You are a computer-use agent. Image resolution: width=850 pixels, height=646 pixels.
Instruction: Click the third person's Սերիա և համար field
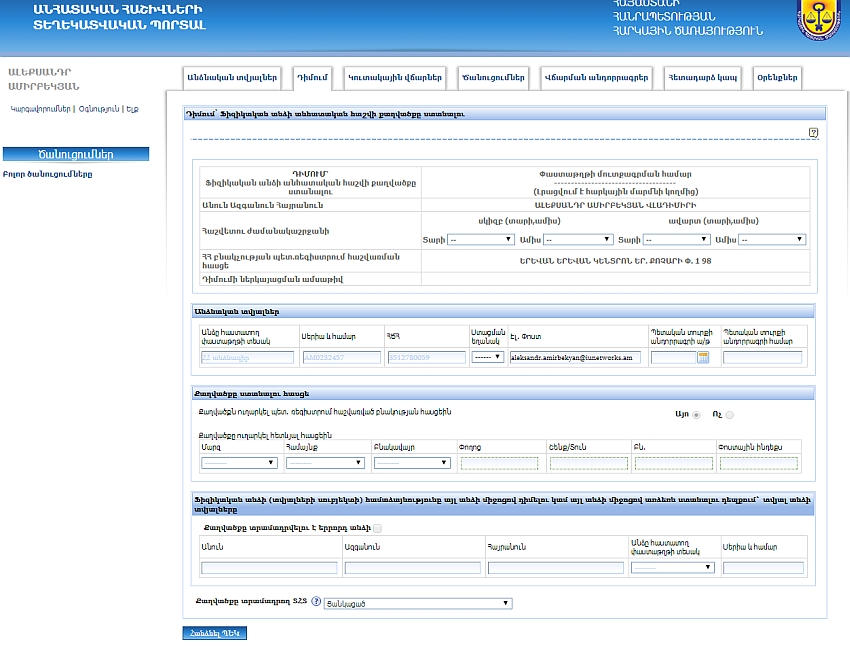coord(763,568)
